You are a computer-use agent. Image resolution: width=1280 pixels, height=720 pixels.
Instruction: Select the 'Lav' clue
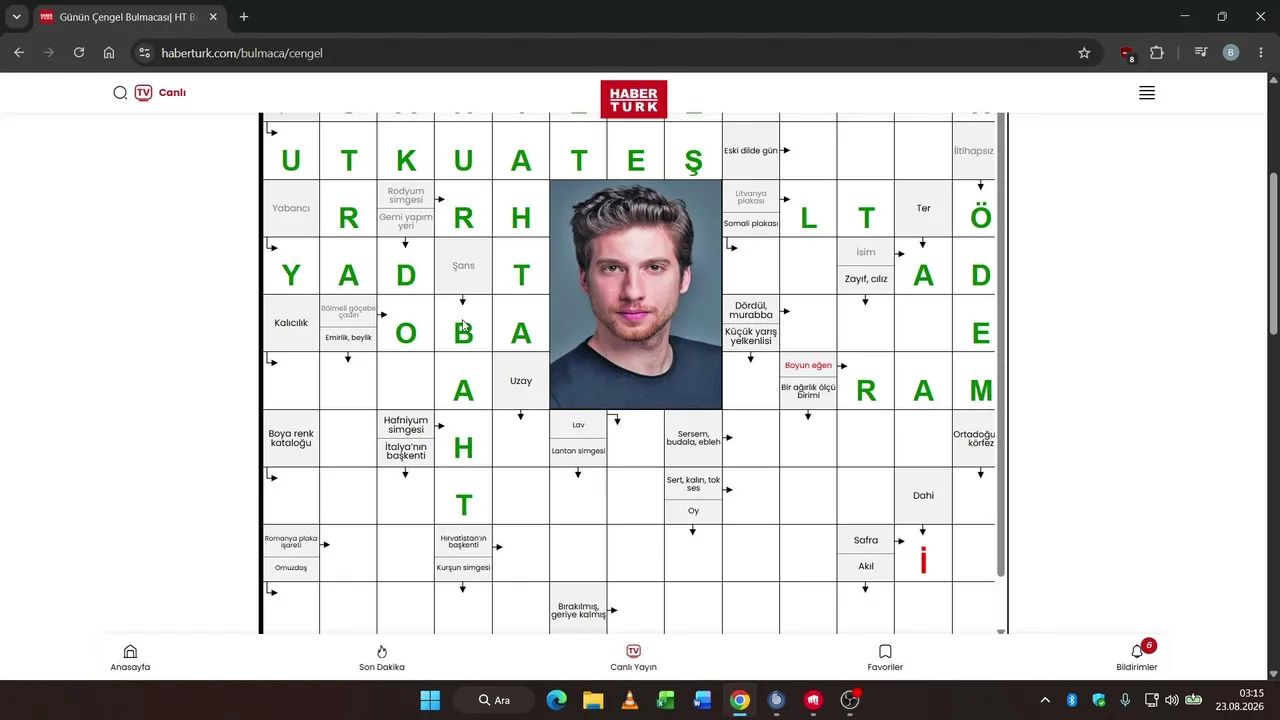click(578, 425)
